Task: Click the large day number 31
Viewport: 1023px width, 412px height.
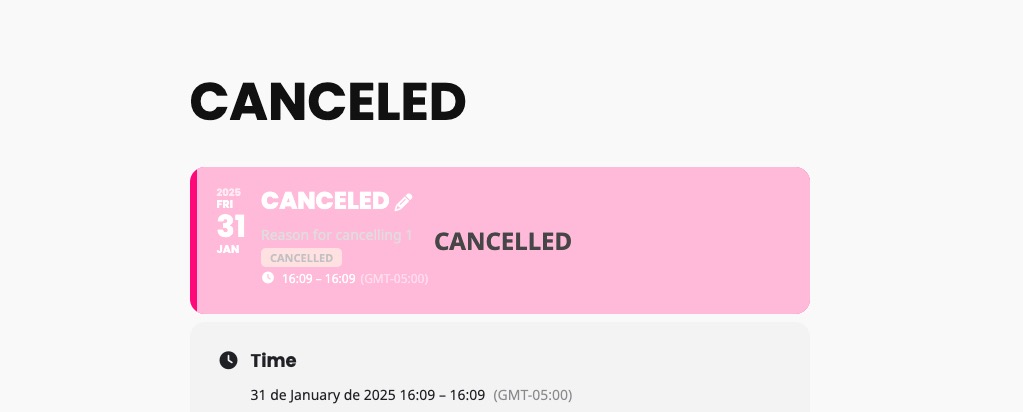Action: 230,227
